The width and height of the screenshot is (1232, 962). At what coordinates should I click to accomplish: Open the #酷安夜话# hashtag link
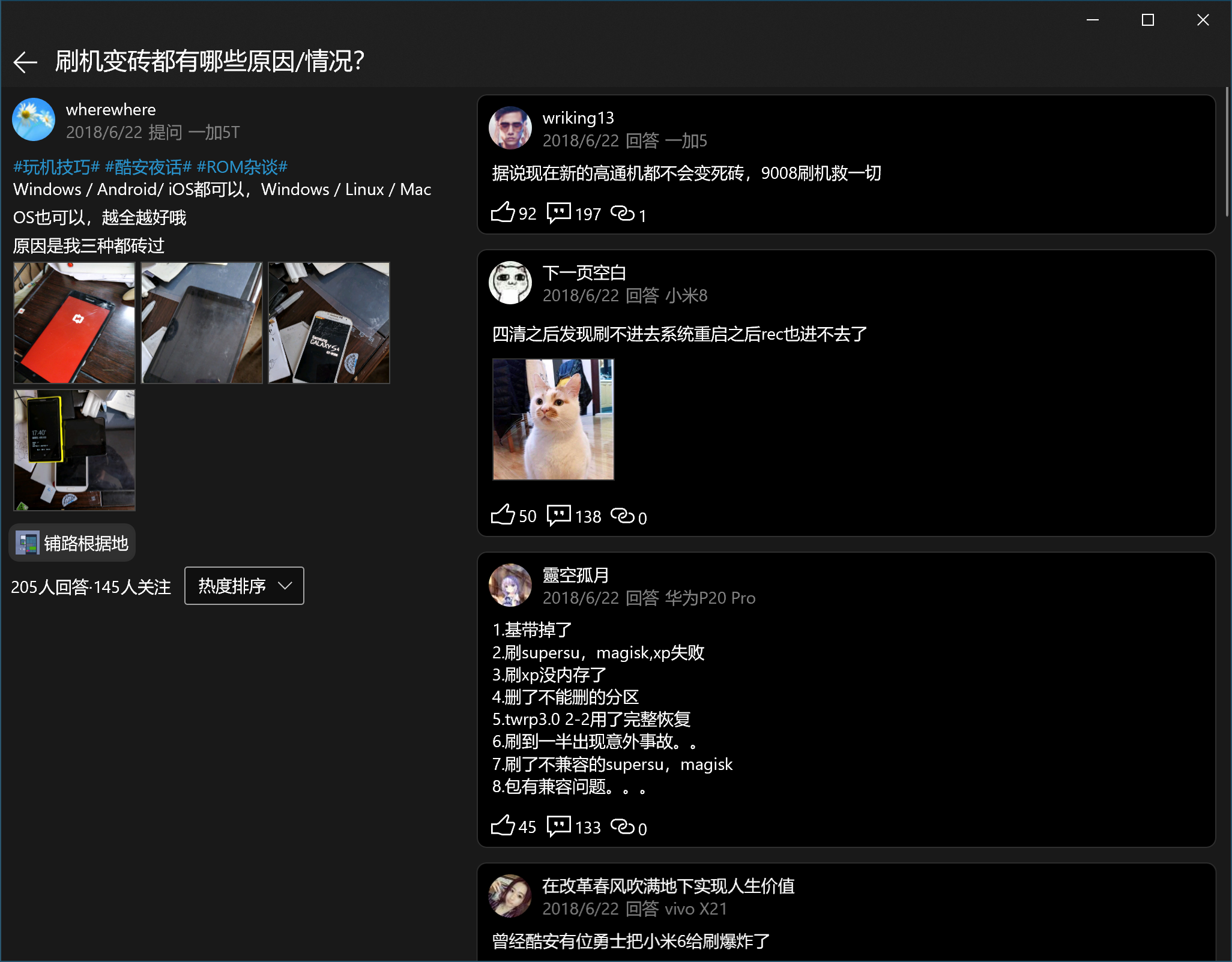pyautogui.click(x=148, y=167)
